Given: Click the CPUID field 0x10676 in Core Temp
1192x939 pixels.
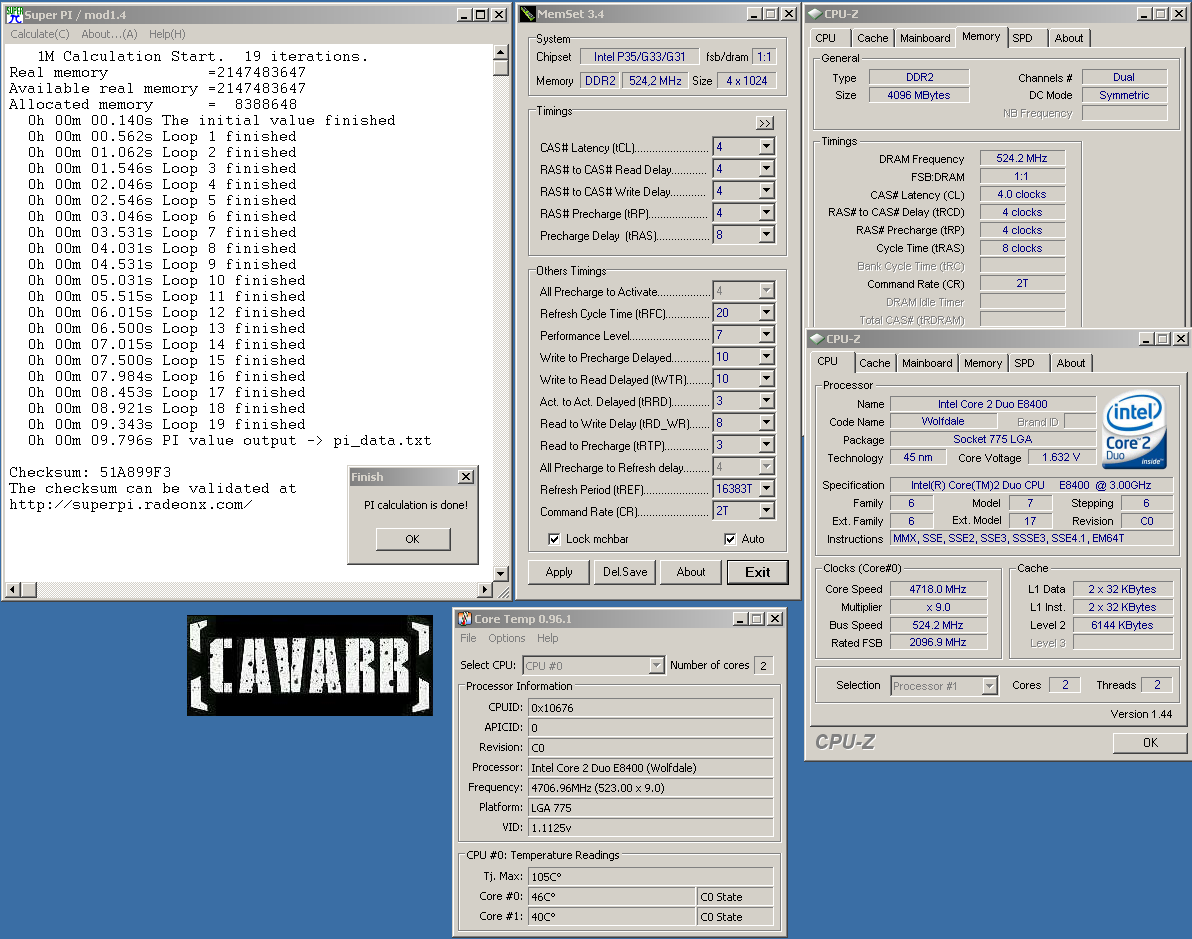Looking at the screenshot, I should point(651,708).
